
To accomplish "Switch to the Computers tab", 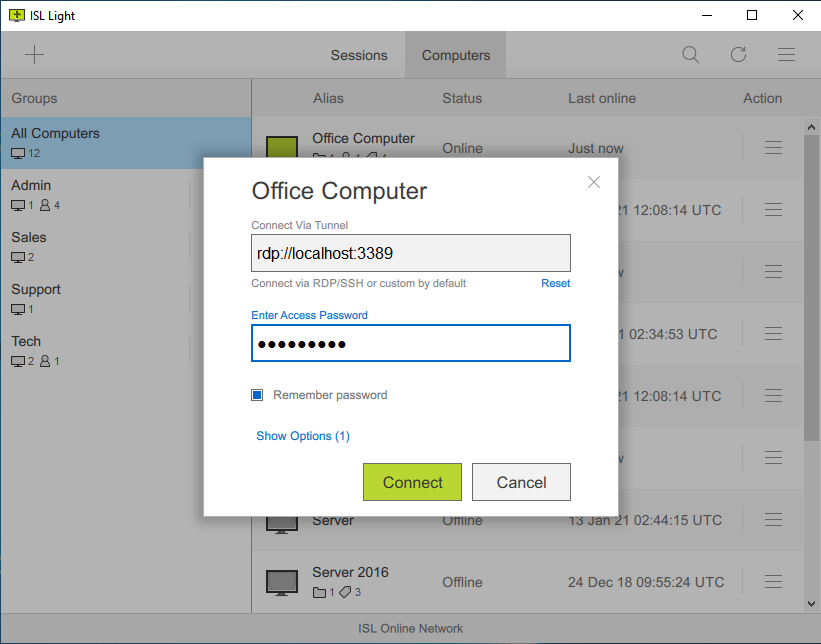I will 455,55.
